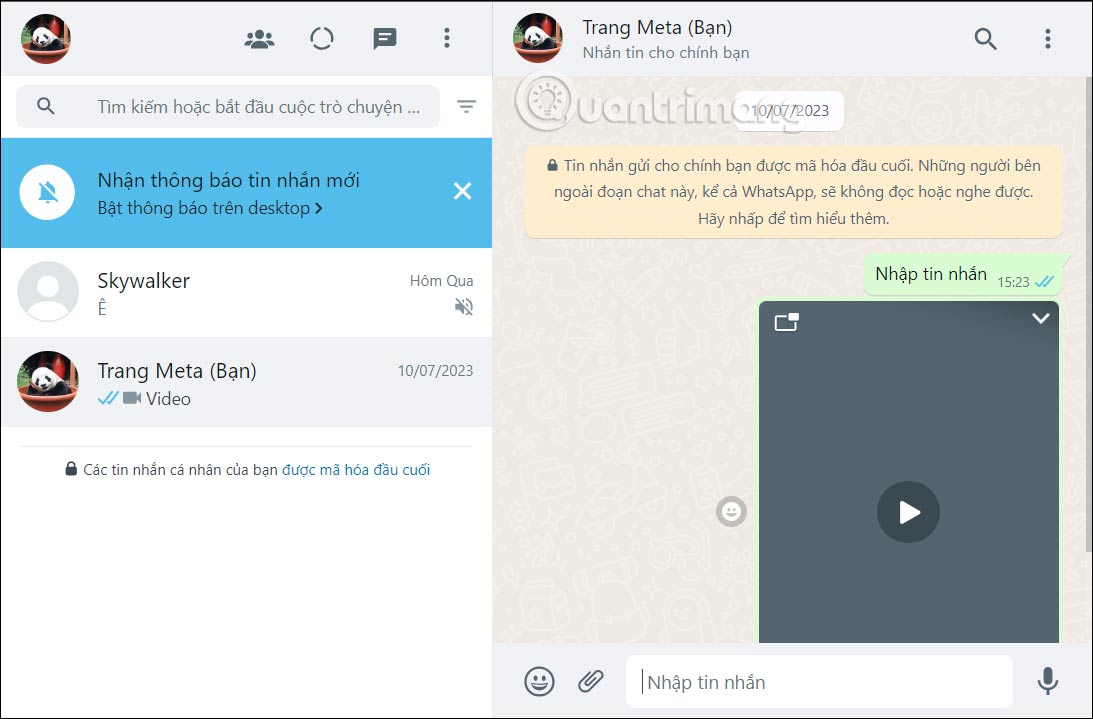Click the muted speaker icon on Skywalker chat
1093x719 pixels.
pos(462,307)
